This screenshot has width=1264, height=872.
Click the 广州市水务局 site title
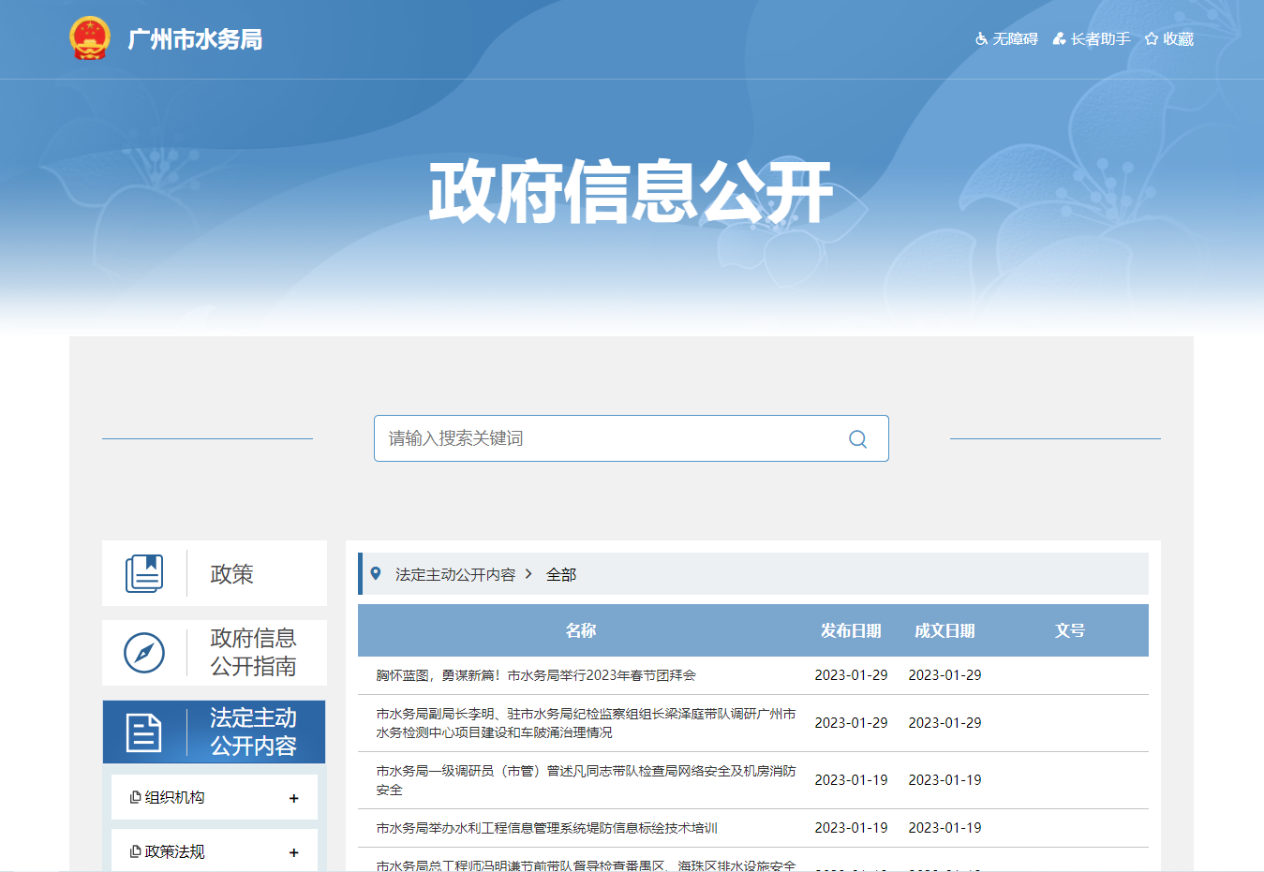pyautogui.click(x=195, y=40)
